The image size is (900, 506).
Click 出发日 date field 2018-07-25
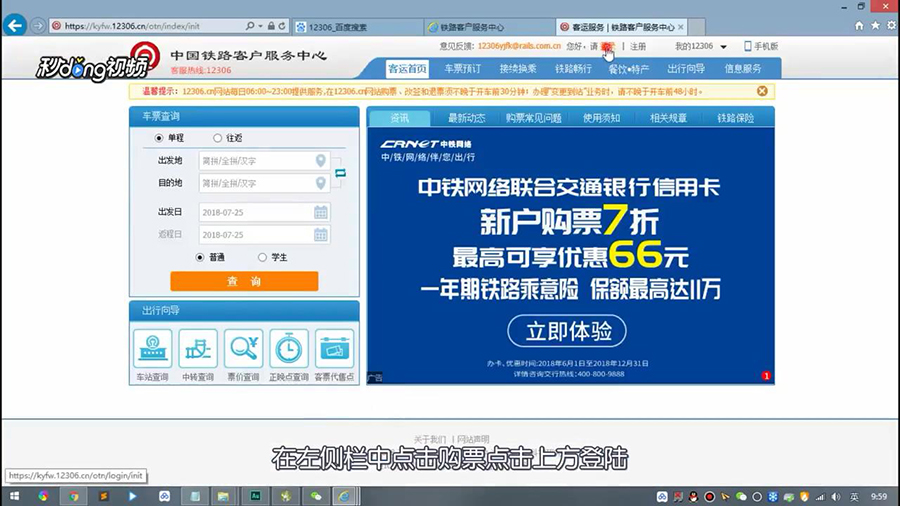(x=264, y=212)
